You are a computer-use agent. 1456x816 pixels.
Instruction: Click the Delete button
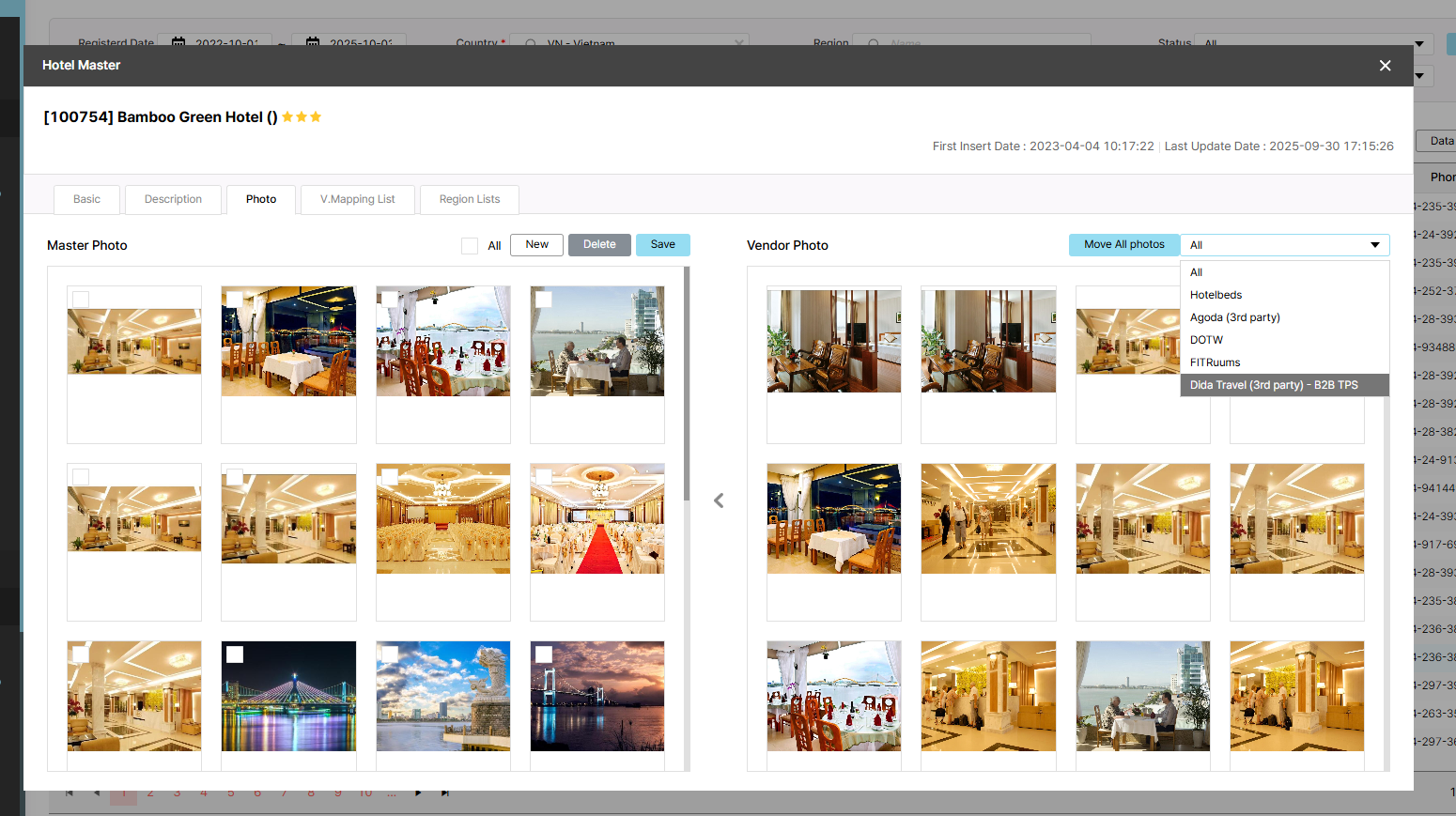(599, 245)
